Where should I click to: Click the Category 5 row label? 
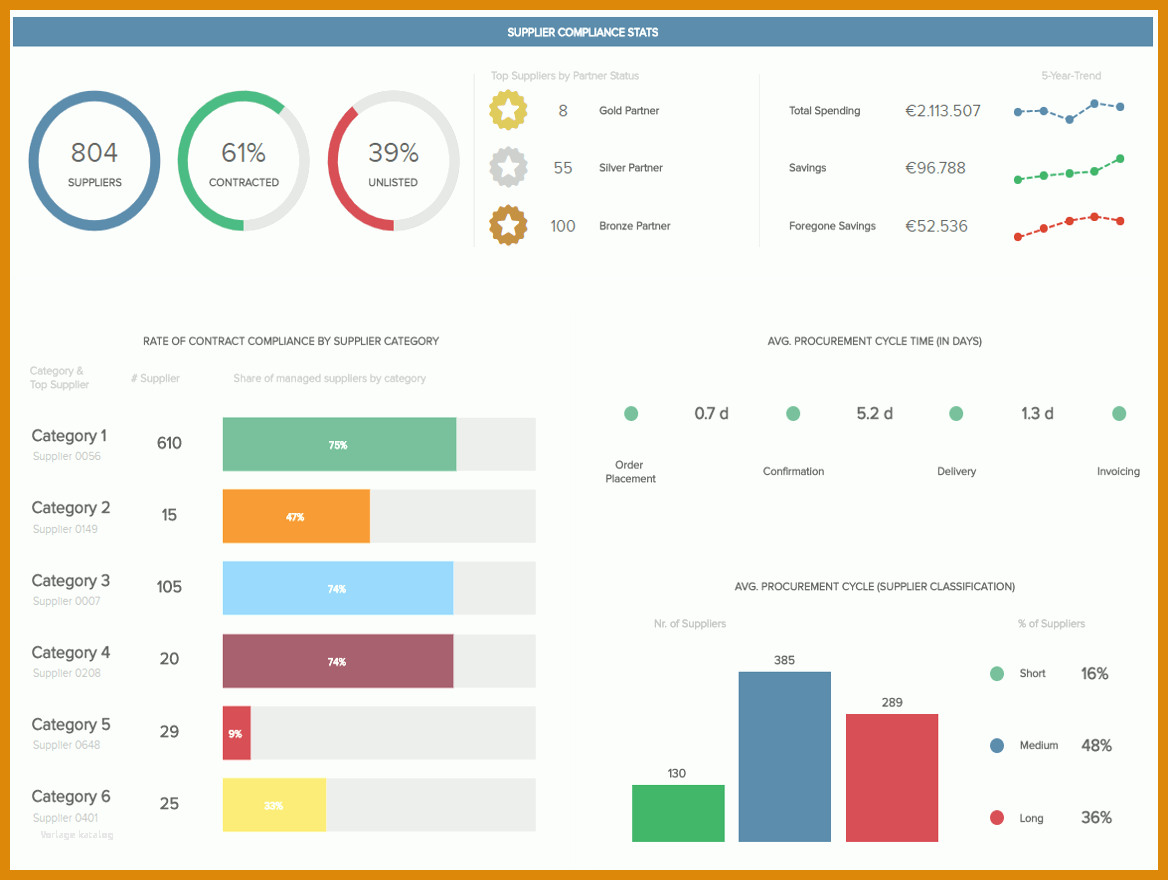(71, 725)
